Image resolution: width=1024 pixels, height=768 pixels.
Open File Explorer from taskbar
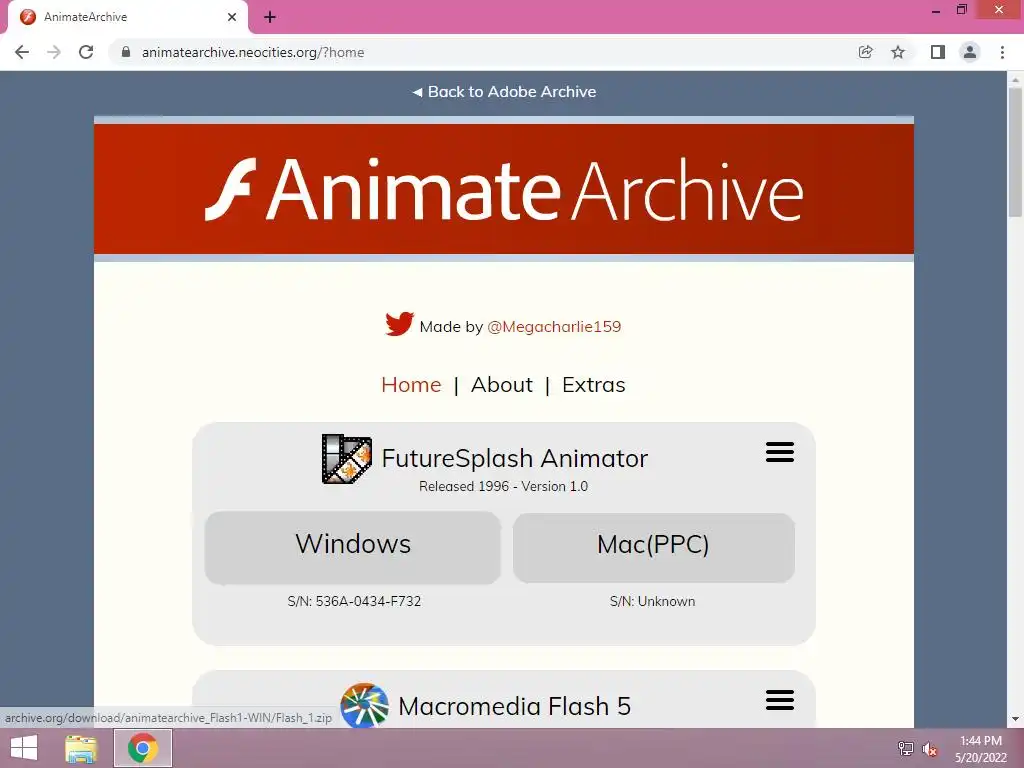81,748
